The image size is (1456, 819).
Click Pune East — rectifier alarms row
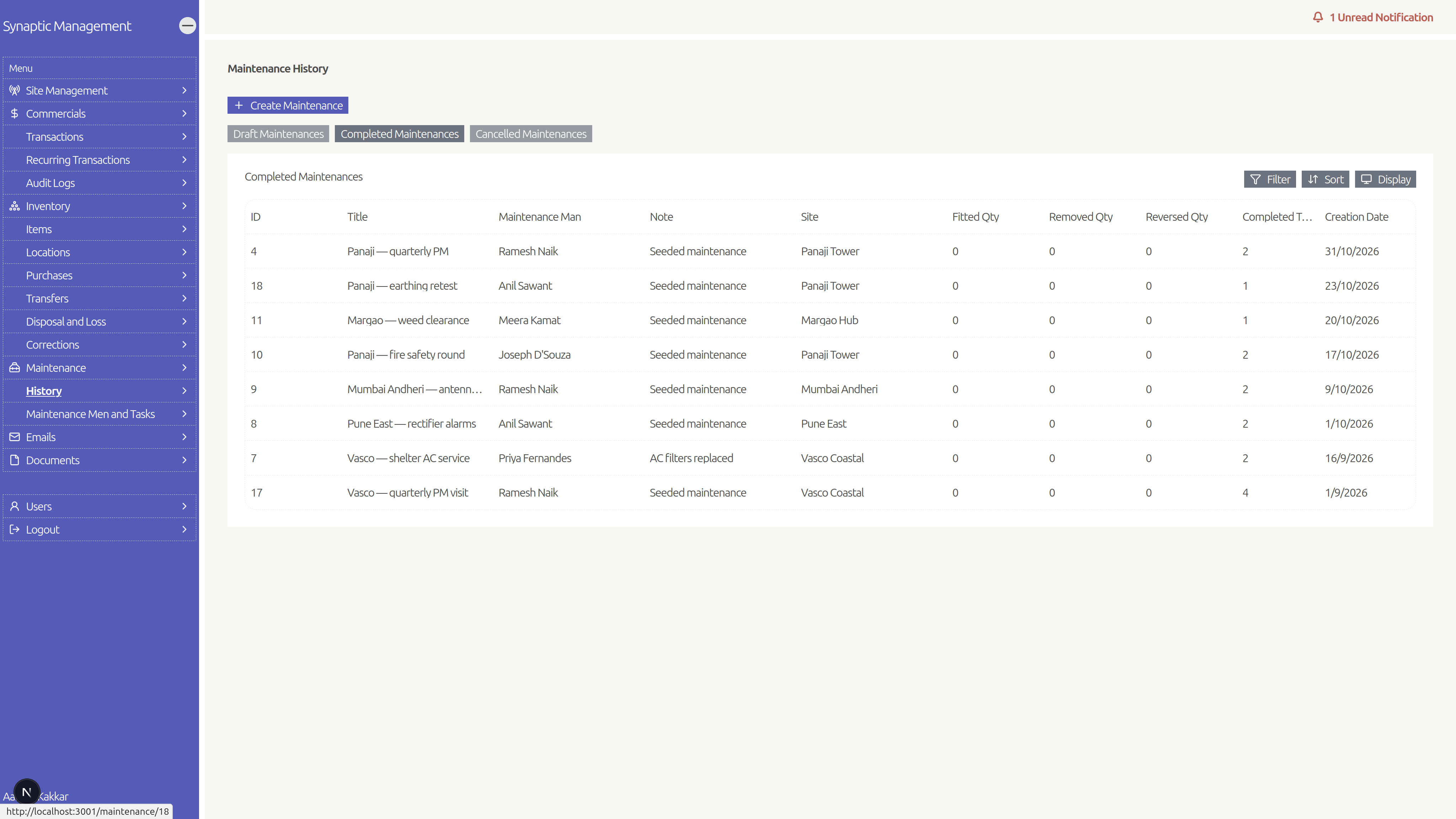tap(830, 424)
